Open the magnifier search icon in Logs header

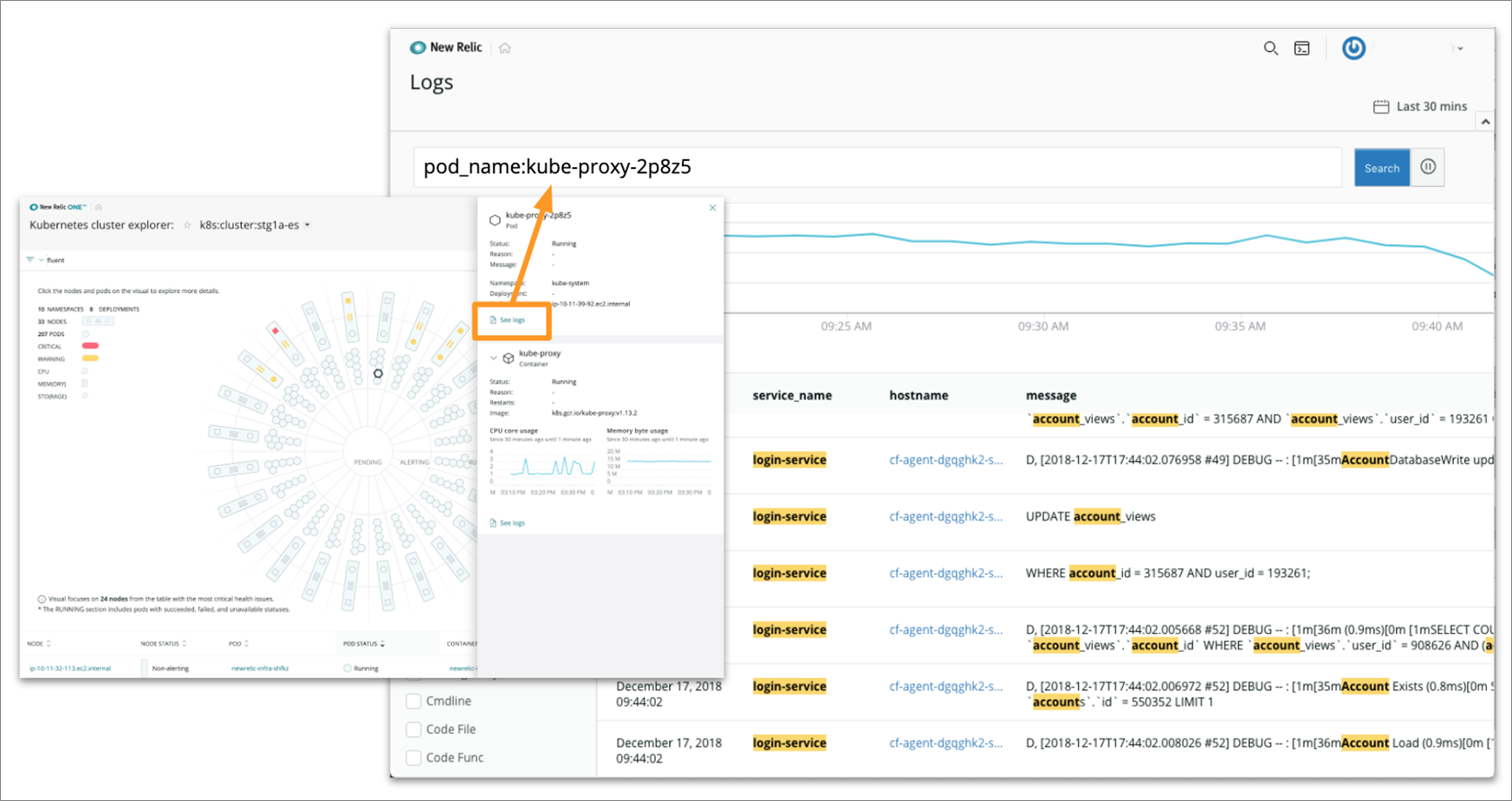[x=1270, y=48]
